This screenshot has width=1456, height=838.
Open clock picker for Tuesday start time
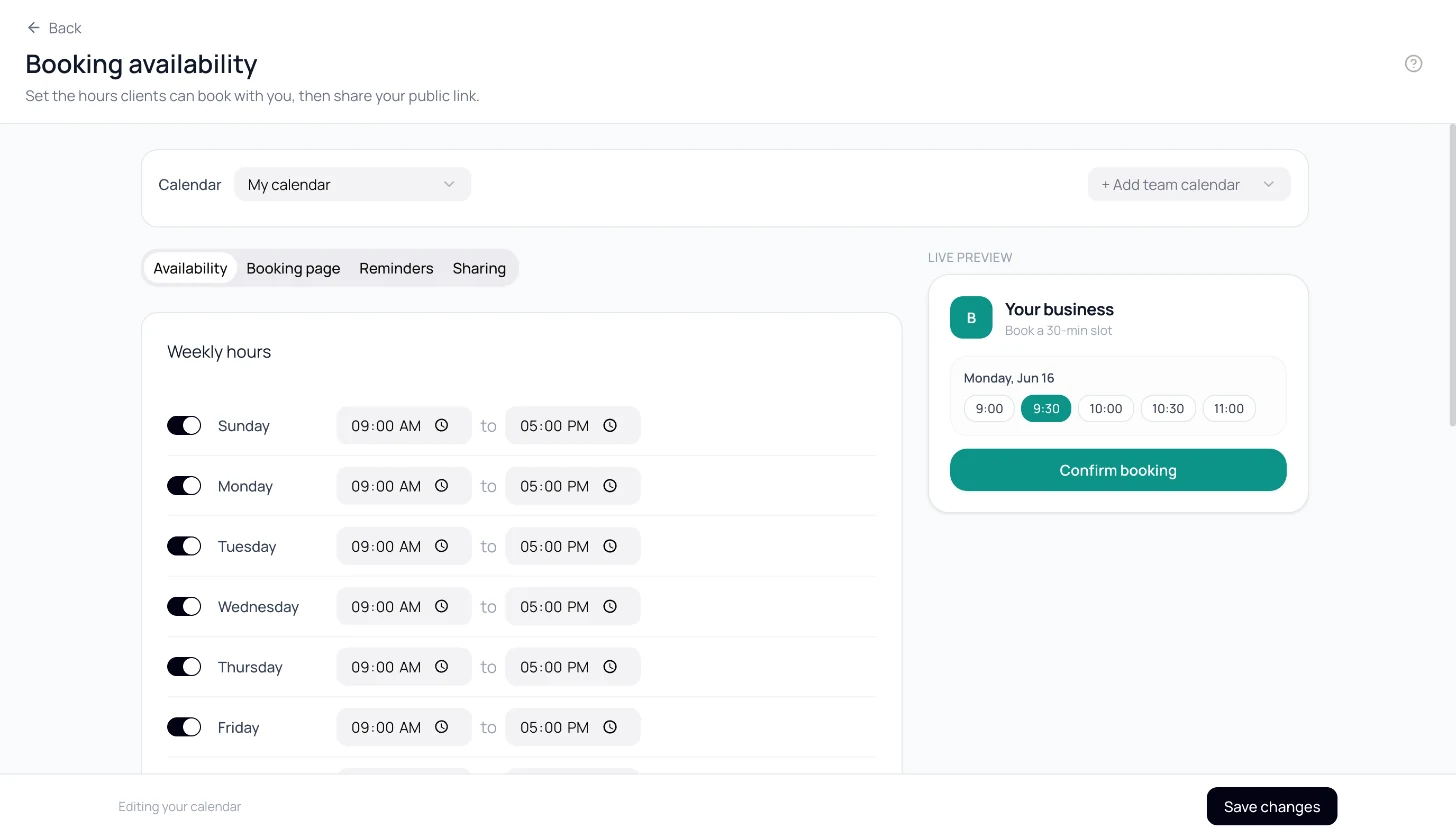pyautogui.click(x=442, y=546)
